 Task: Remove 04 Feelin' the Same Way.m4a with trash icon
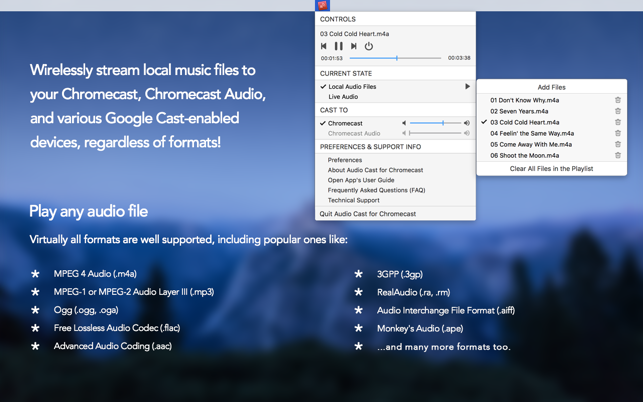(617, 133)
